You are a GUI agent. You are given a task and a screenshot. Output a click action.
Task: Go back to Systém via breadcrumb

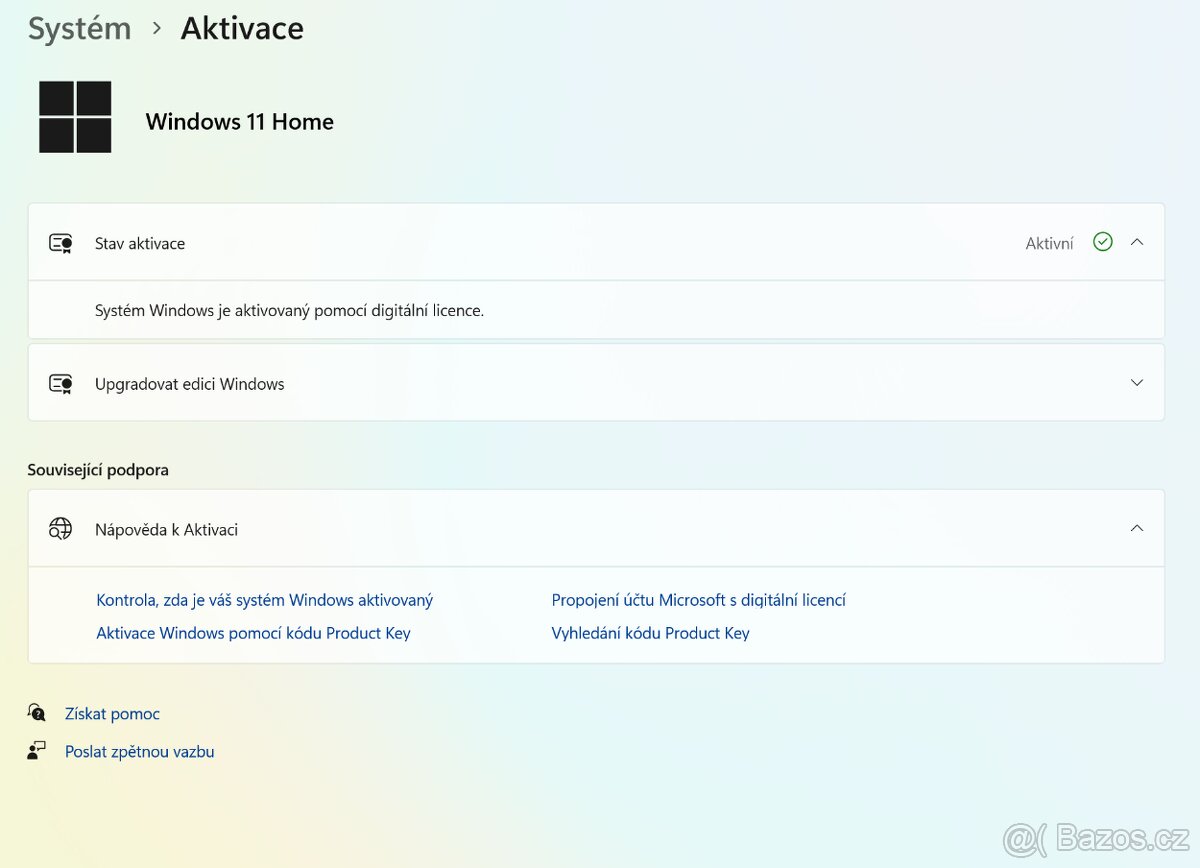pos(79,29)
